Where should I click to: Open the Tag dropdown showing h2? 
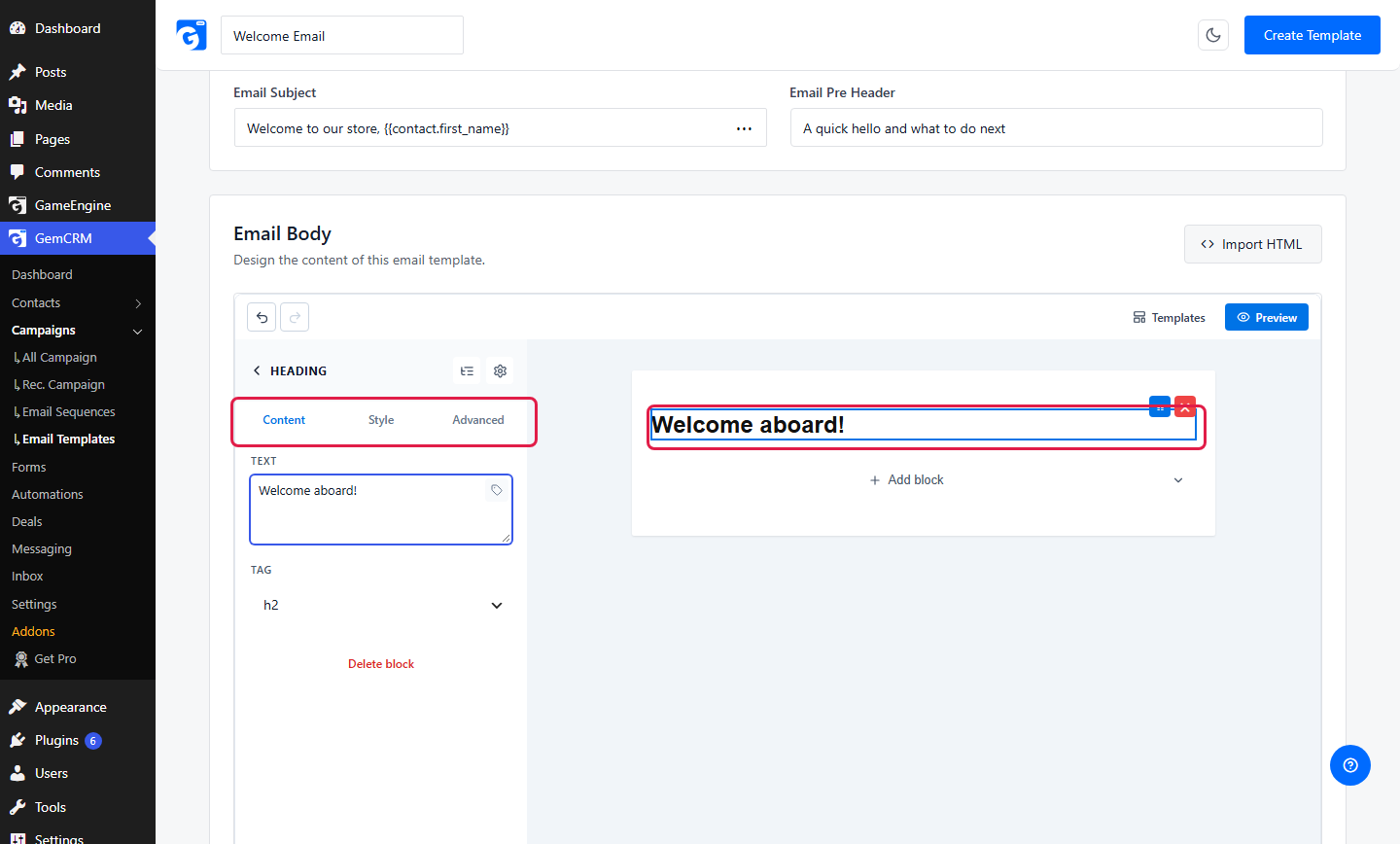[x=381, y=605]
